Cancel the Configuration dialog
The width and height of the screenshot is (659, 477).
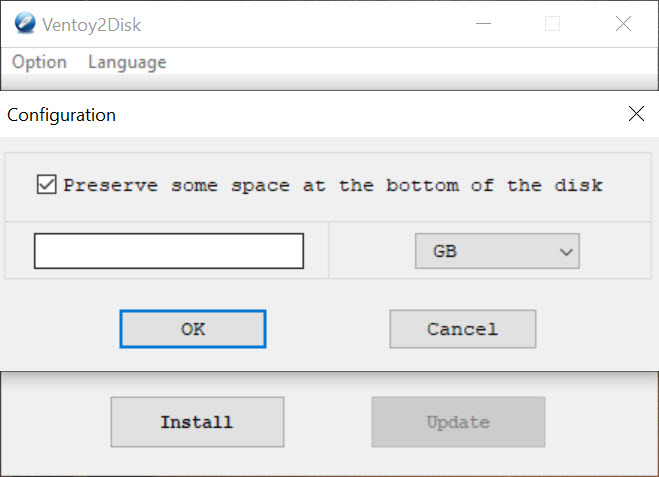463,329
